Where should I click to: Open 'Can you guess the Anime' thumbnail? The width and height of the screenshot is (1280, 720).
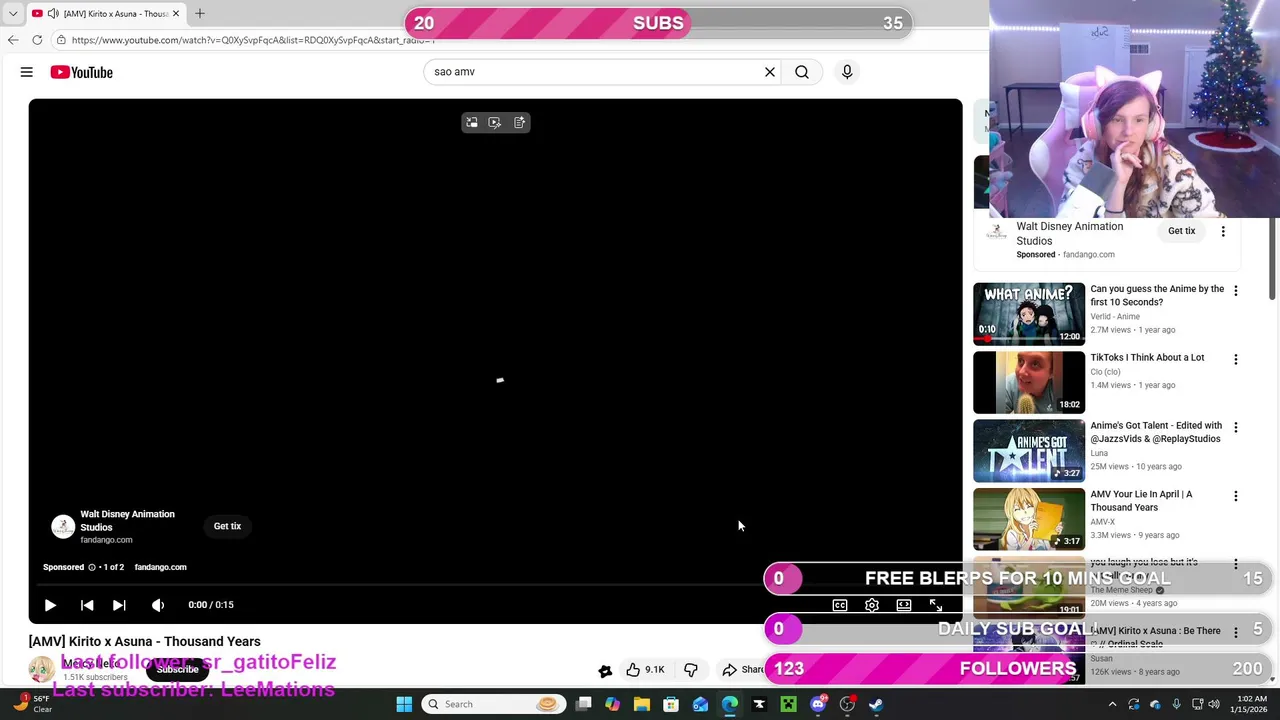1029,314
